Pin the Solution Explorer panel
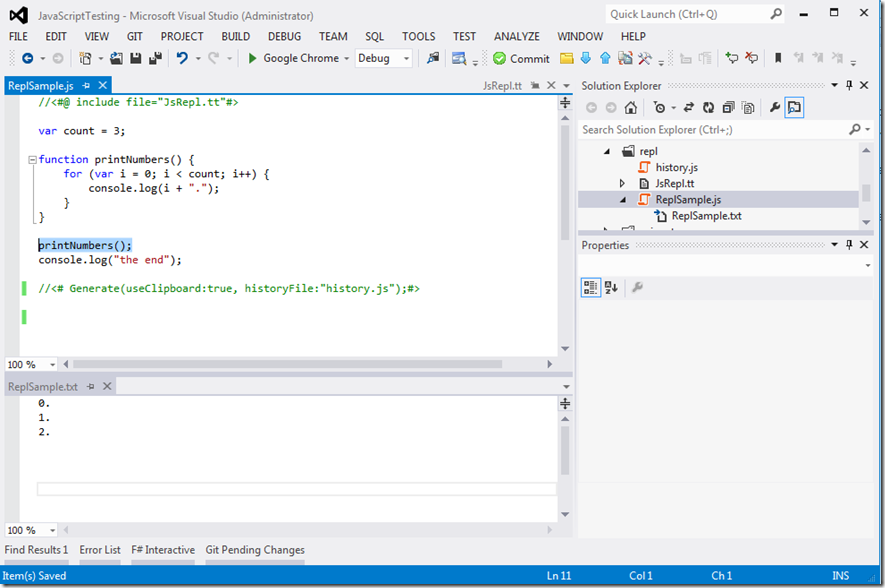Image resolution: width=885 pixels, height=588 pixels. coord(849,85)
